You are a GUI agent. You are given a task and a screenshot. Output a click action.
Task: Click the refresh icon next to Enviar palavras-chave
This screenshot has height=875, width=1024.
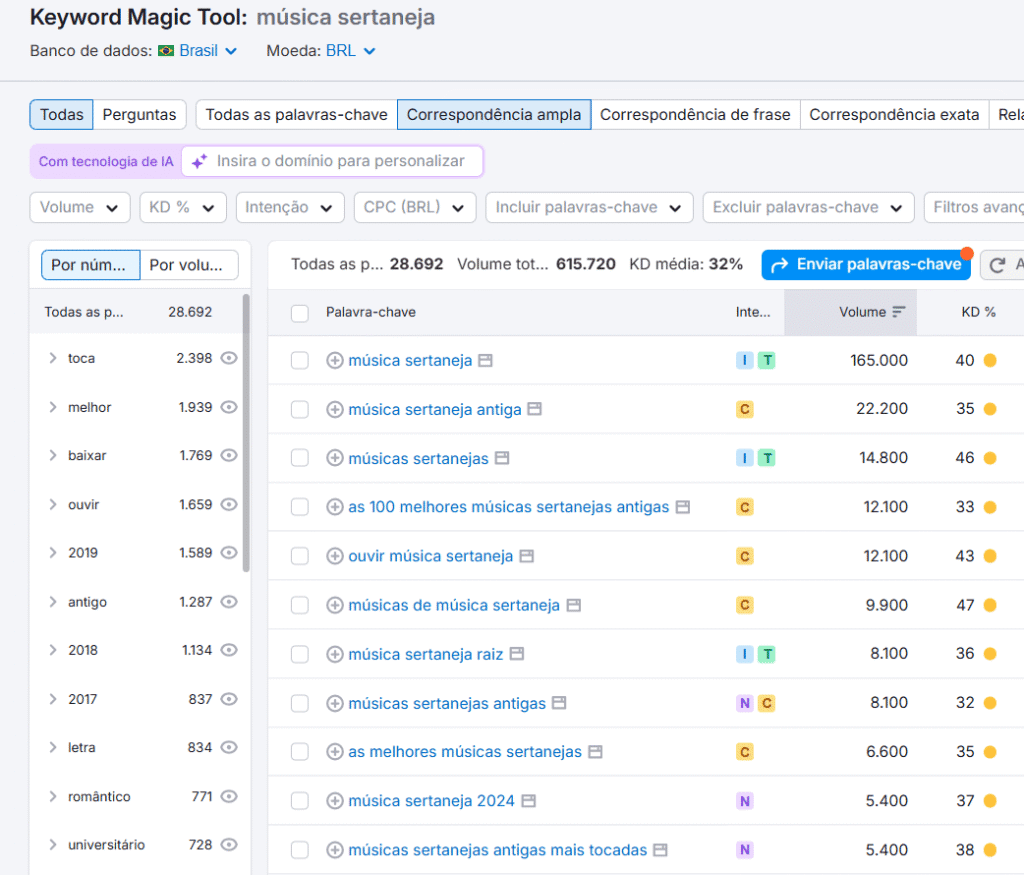click(x=997, y=265)
